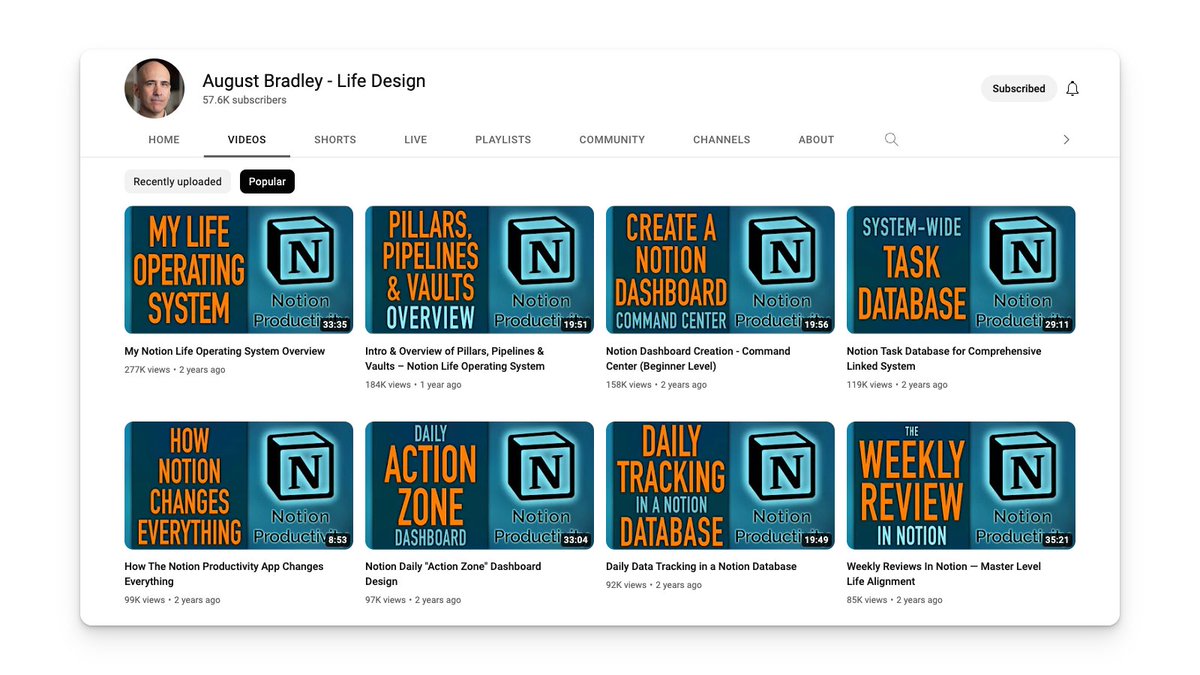Click the 33:04 duration badge

576,540
